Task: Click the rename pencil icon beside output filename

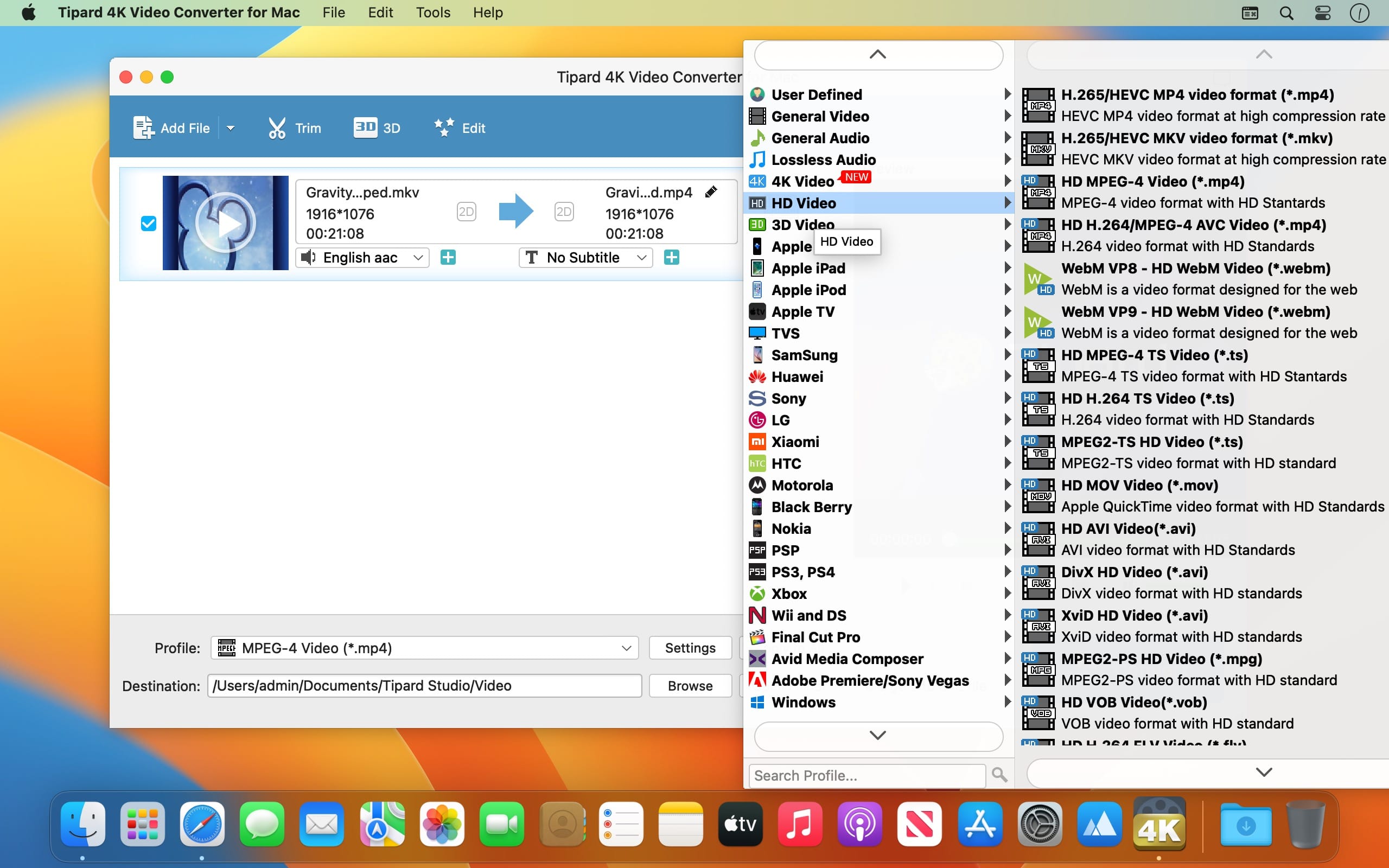Action: (711, 192)
